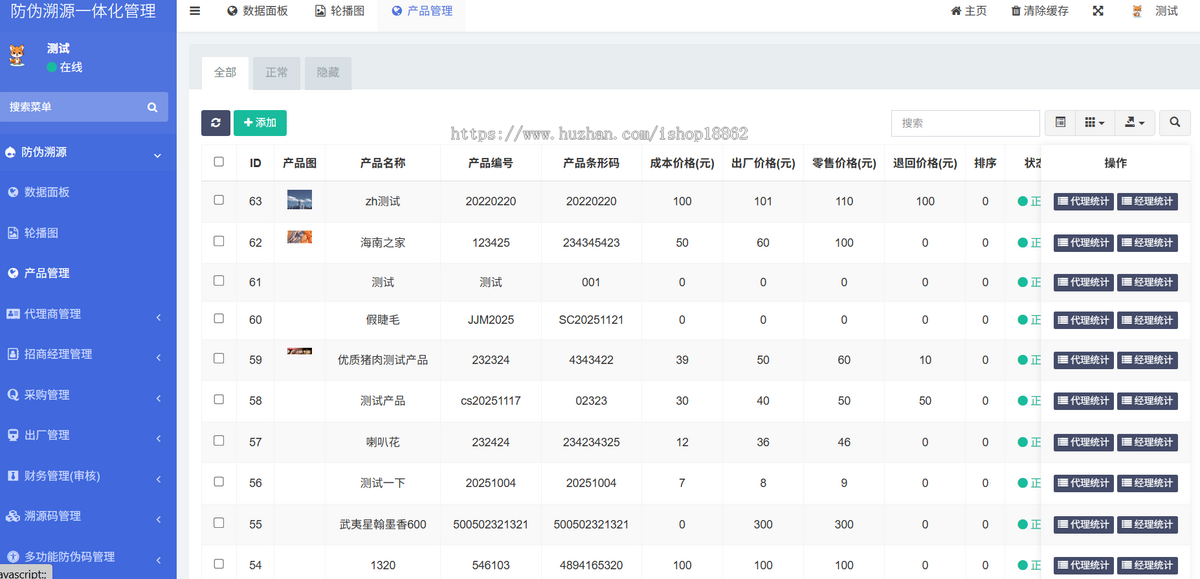The width and height of the screenshot is (1200, 579).
Task: Check the checkbox for product ID 63
Action: click(218, 201)
